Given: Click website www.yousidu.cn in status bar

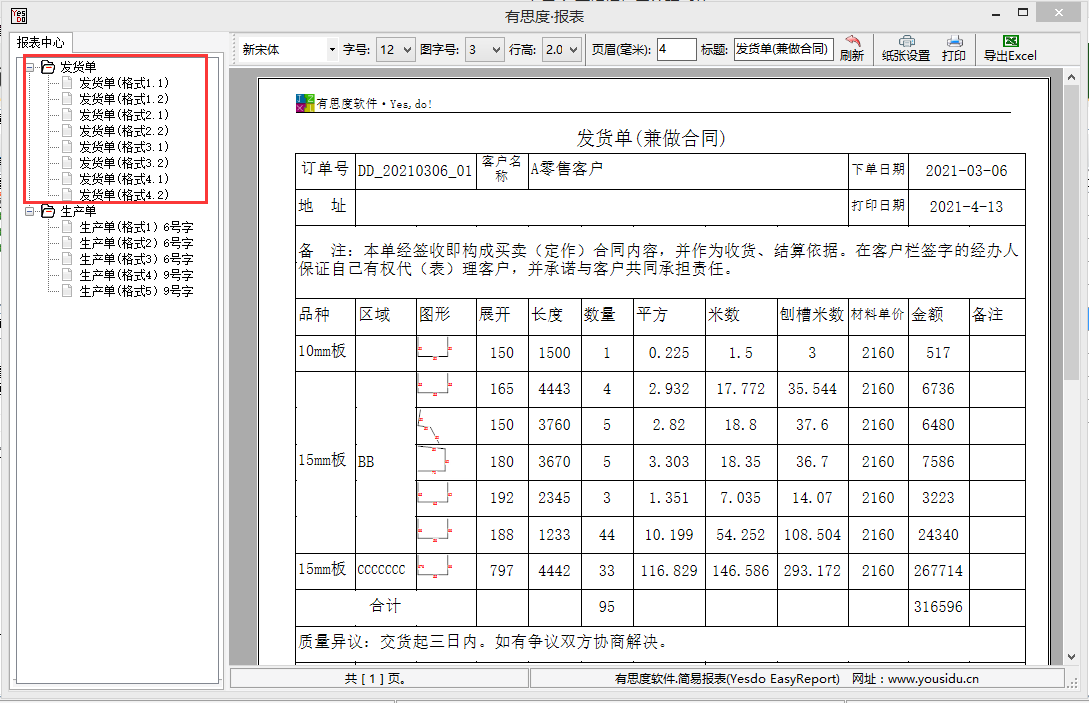Looking at the screenshot, I should click(933, 679).
